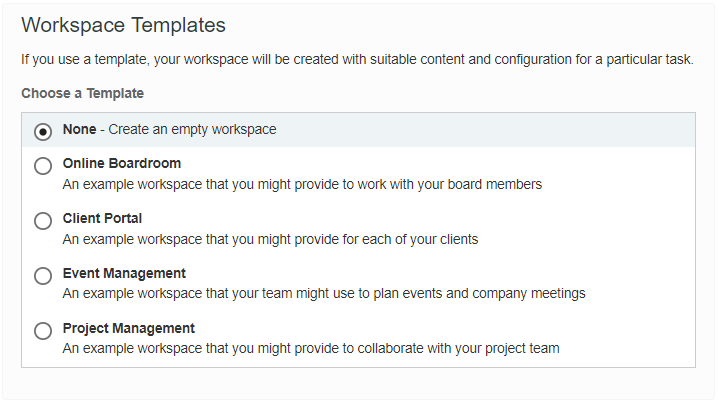
Task: Click the "Event Management" template title
Action: (124, 274)
